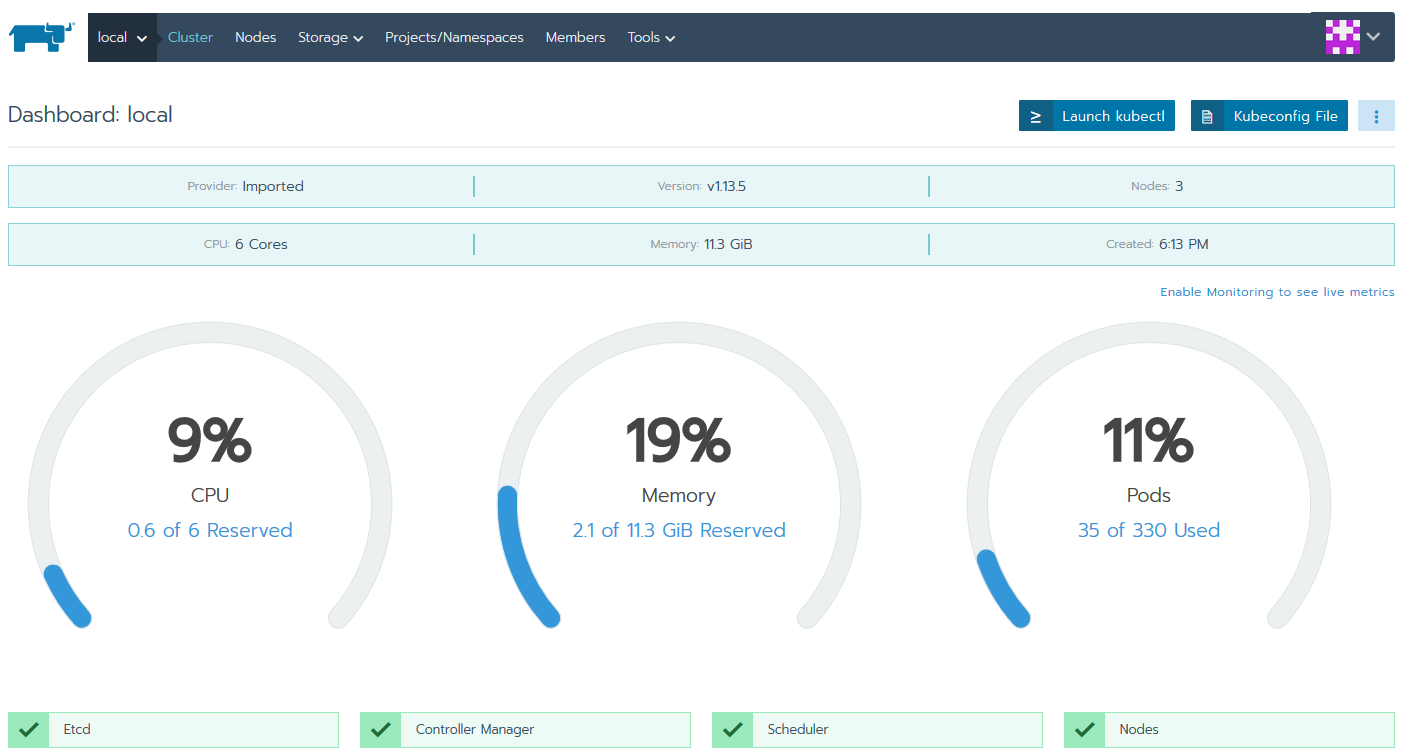This screenshot has height=755, width=1408.
Task: Click the Memory usage gauge arc
Action: (520, 560)
